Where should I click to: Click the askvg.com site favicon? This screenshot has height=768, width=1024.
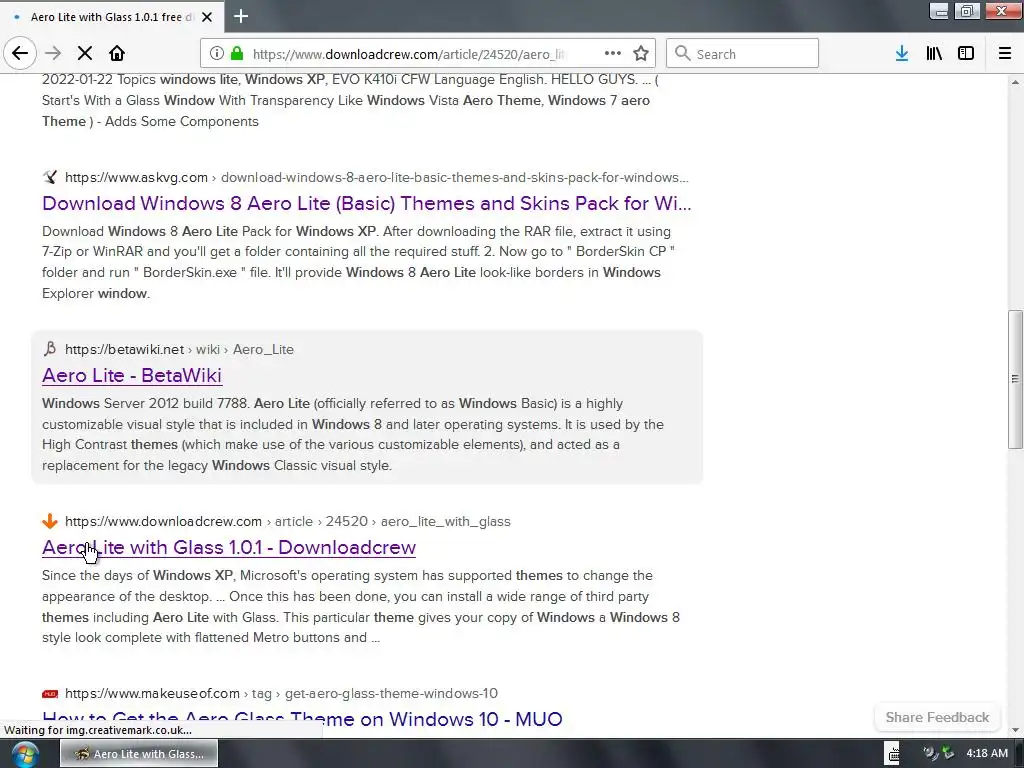[x=50, y=177]
